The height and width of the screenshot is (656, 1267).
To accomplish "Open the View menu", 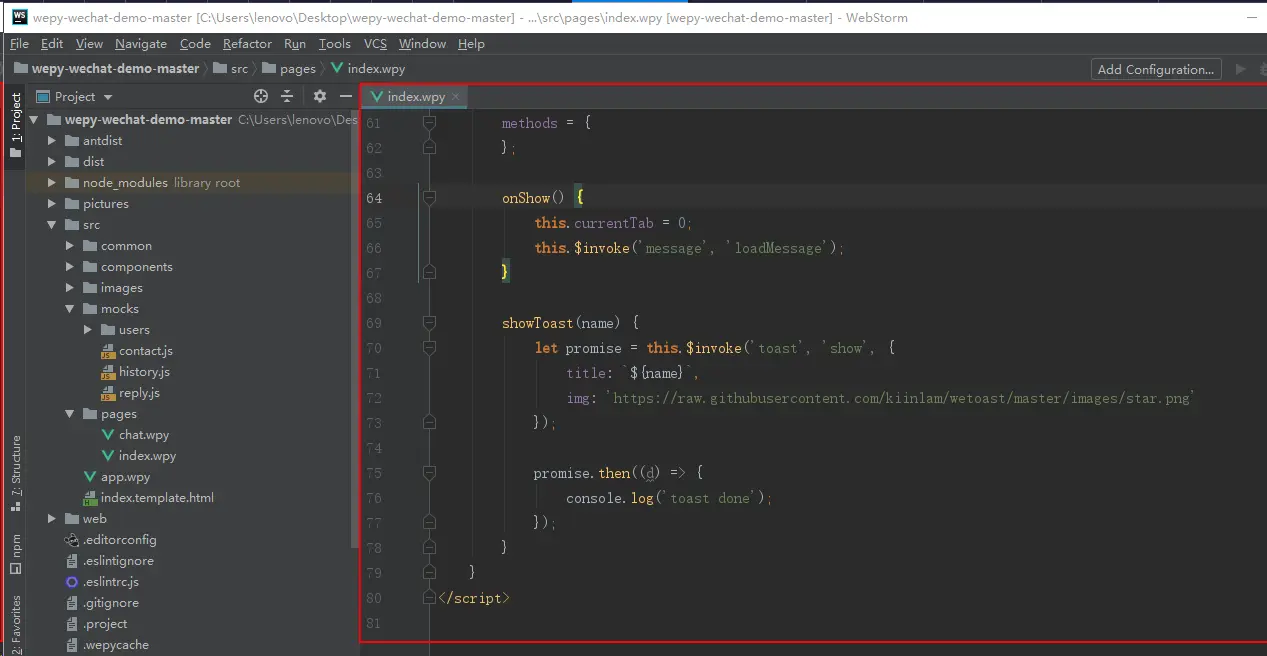I will pyautogui.click(x=89, y=43).
